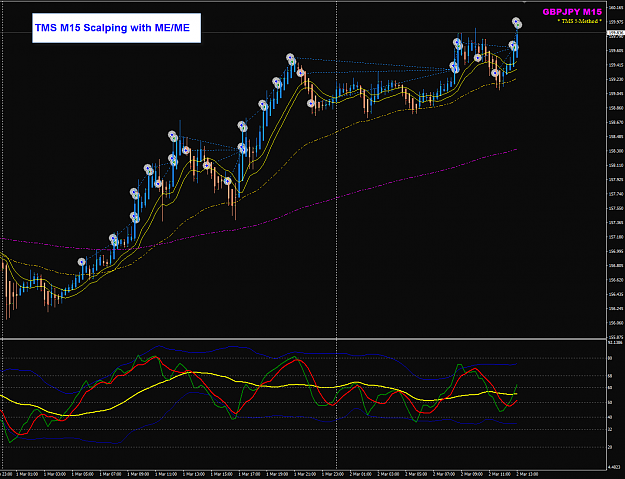Click the chart shift triangle marker at top
This screenshot has height=479, width=625.
[x=525, y=2]
